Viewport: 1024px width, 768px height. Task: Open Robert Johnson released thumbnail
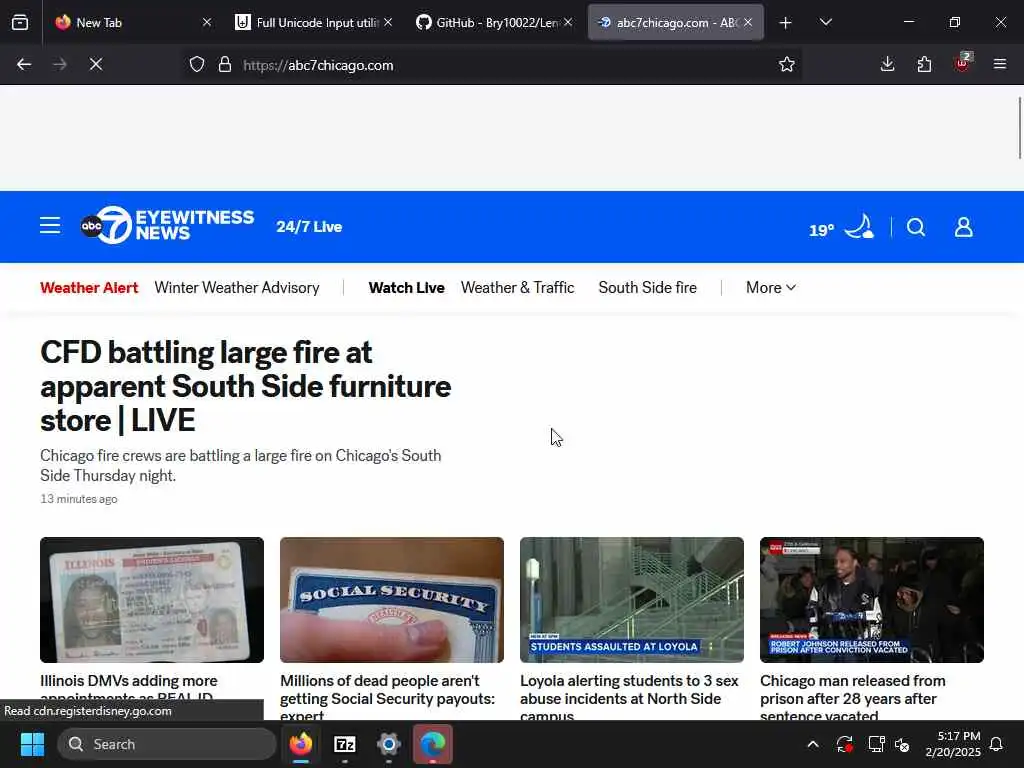tap(872, 600)
